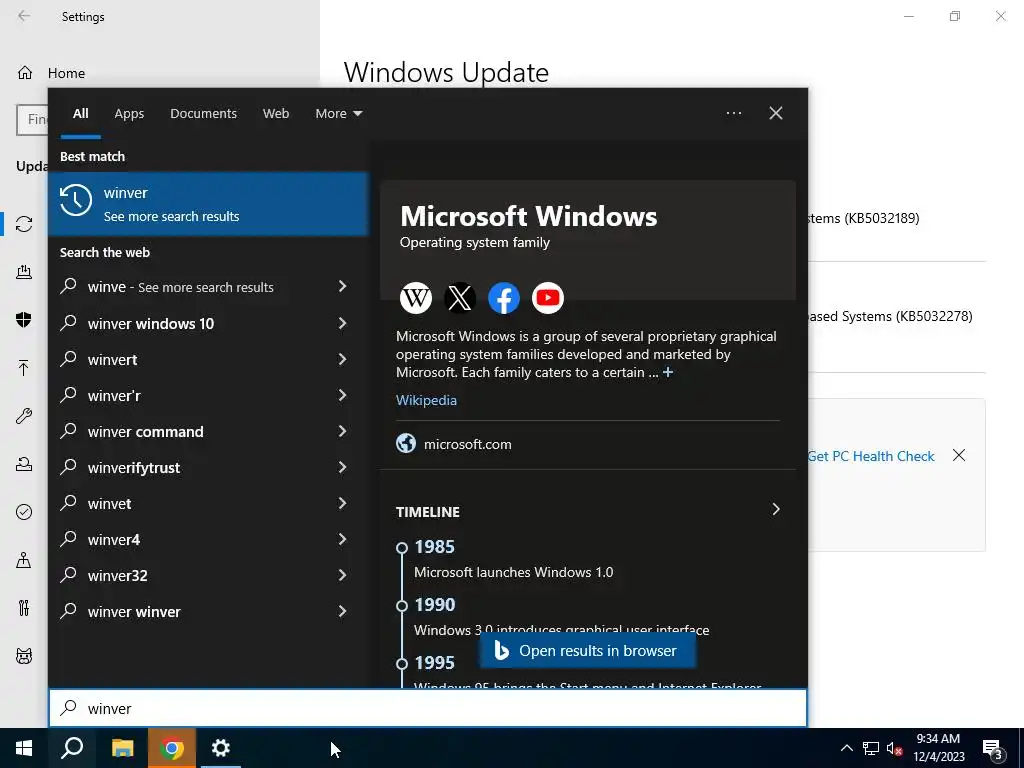Screen dimensions: 1024x768
Task: Switch to the Documents search tab
Action: pos(203,113)
